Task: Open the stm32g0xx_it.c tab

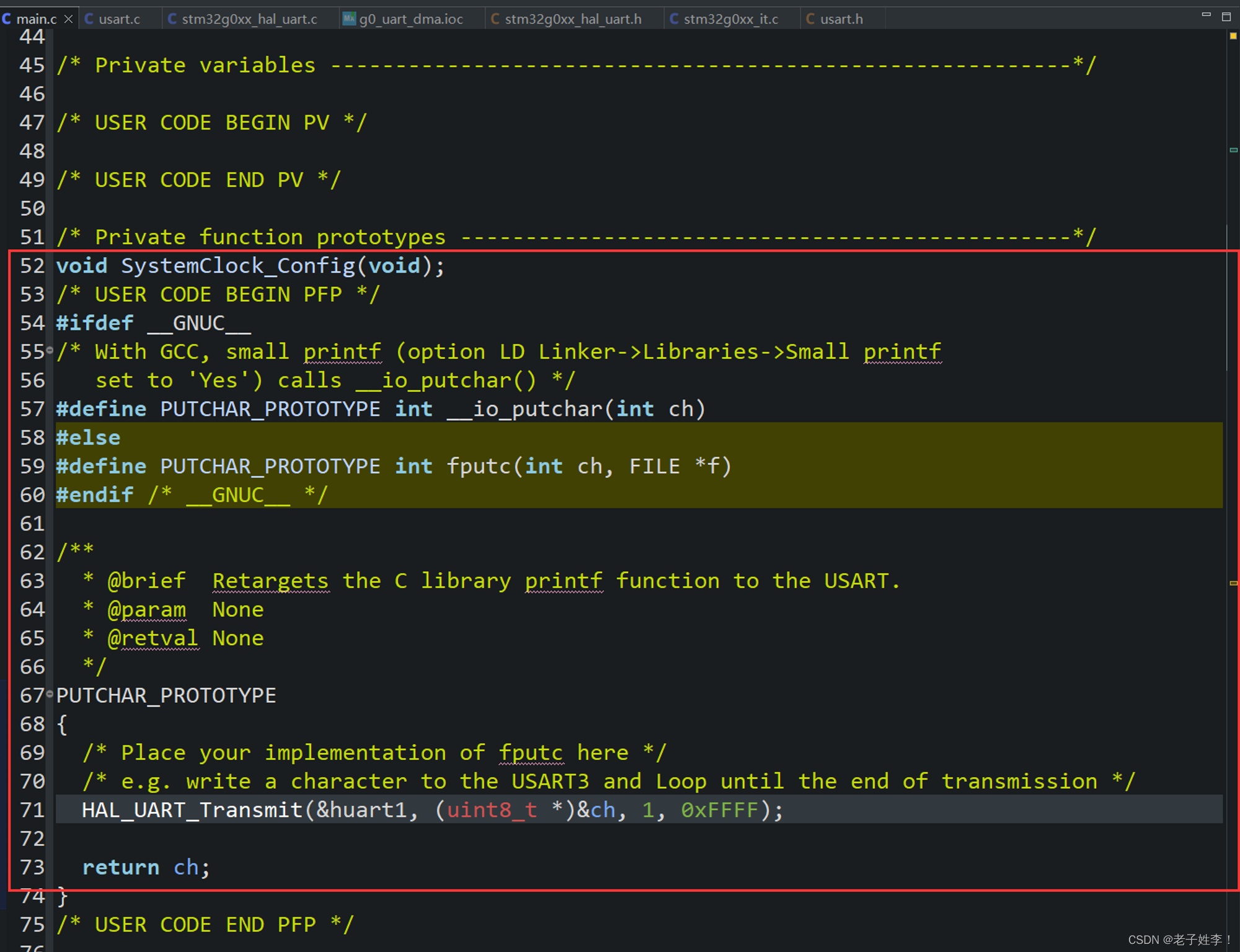Action: click(730, 19)
